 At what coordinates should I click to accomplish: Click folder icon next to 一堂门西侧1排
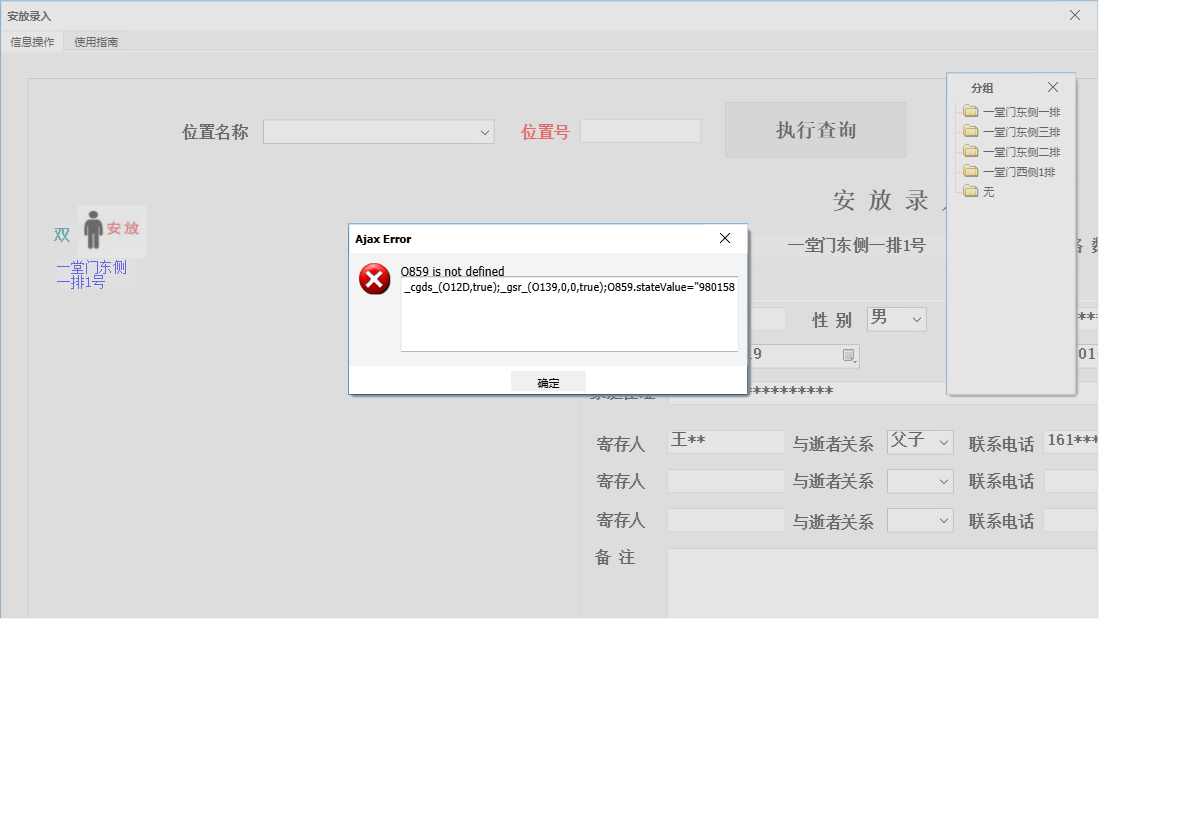pos(971,171)
